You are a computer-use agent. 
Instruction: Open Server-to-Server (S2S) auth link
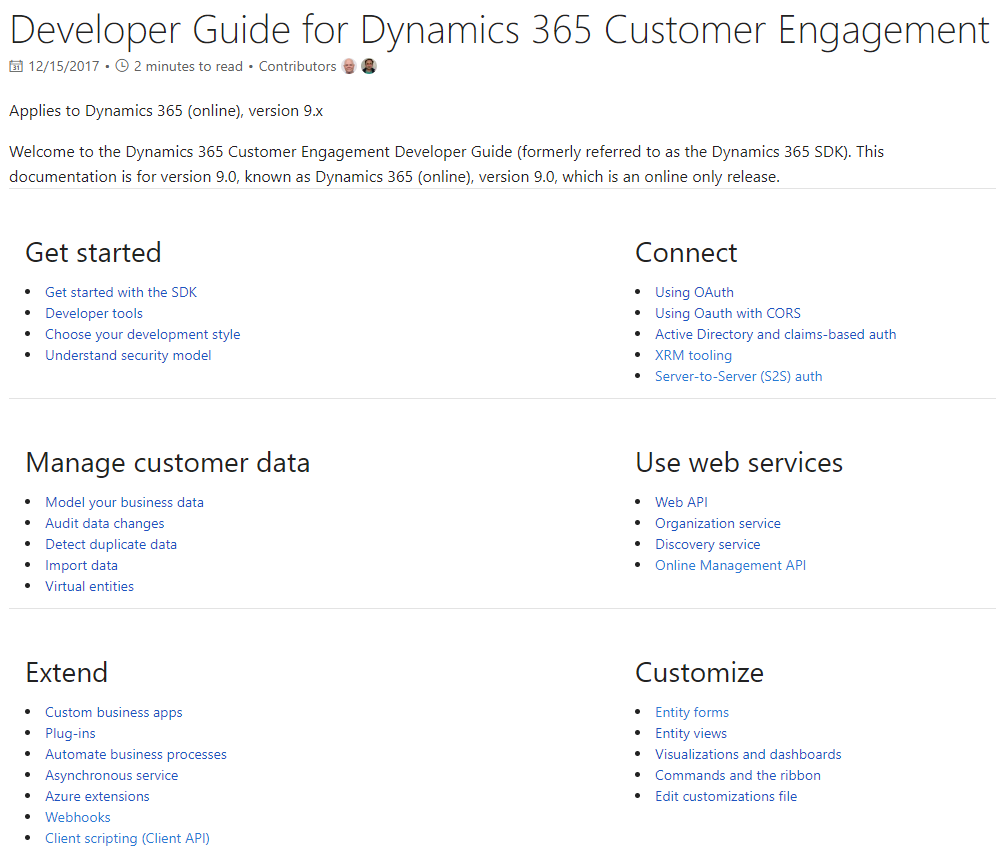739,376
